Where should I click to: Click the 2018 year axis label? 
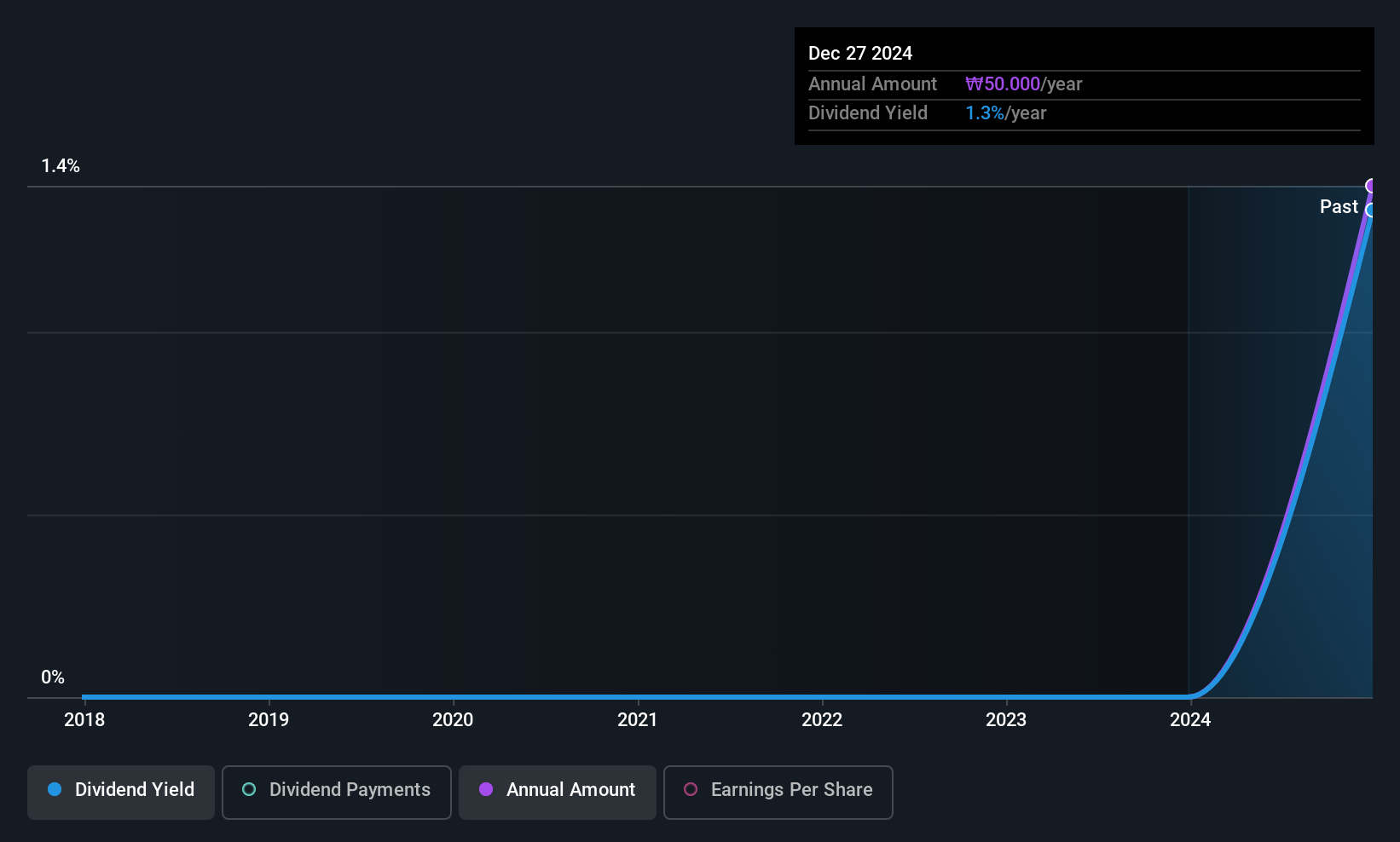(x=84, y=719)
